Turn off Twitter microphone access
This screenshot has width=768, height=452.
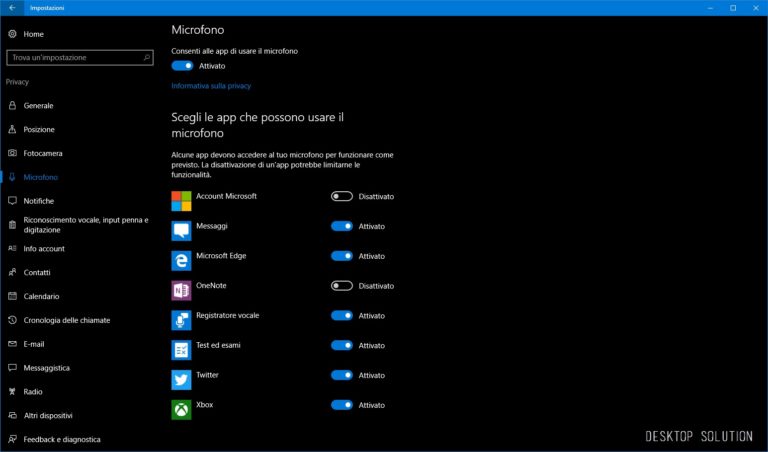pos(342,375)
